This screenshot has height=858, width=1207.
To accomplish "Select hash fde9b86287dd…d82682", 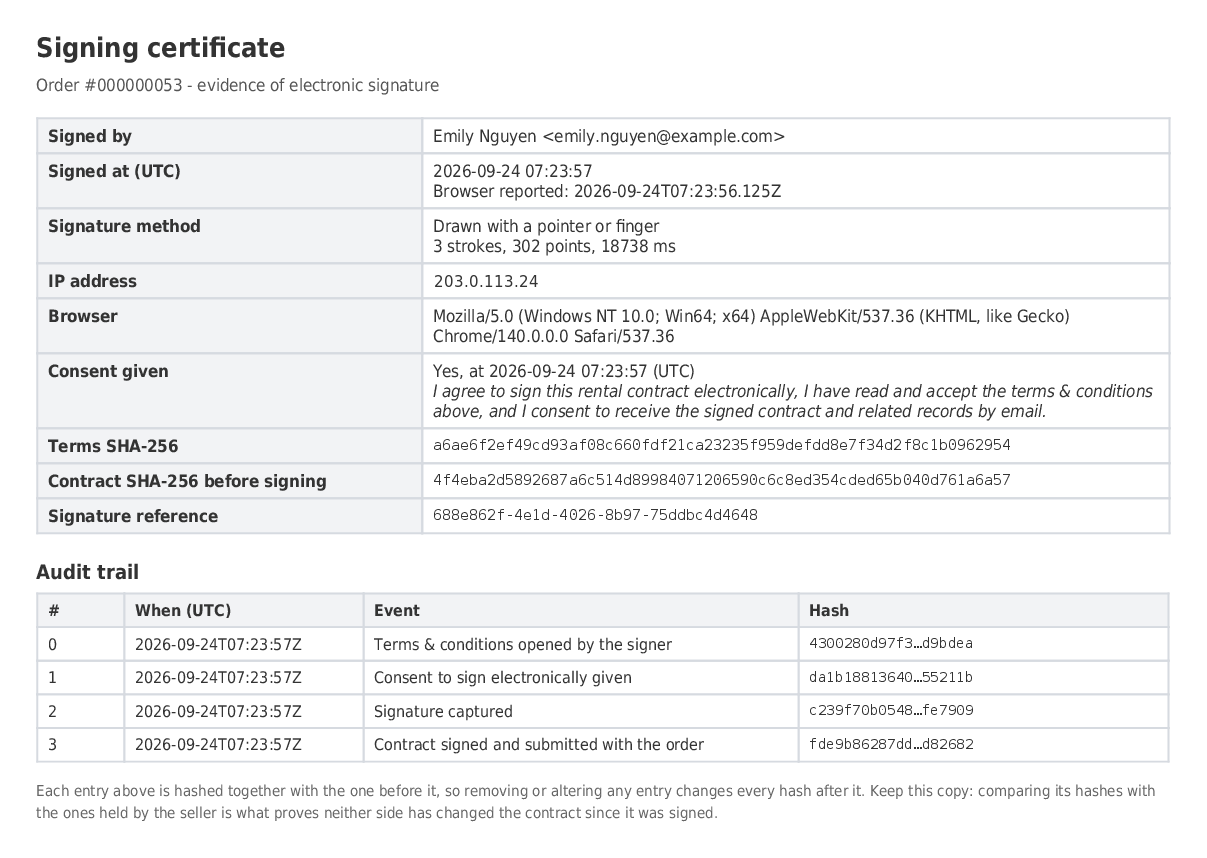I will tap(891, 744).
